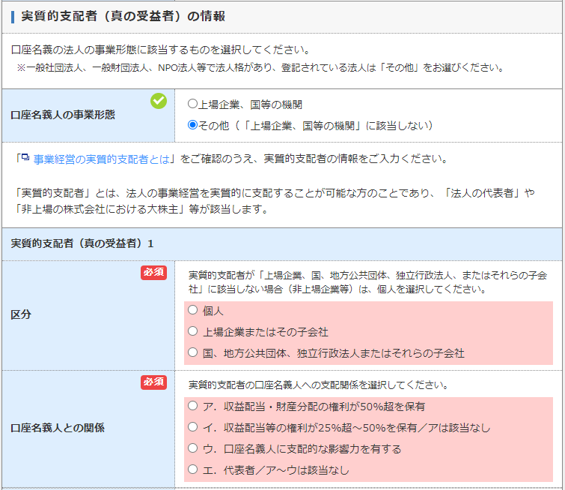Click the blue bar icon beside section heading

click(x=13, y=17)
